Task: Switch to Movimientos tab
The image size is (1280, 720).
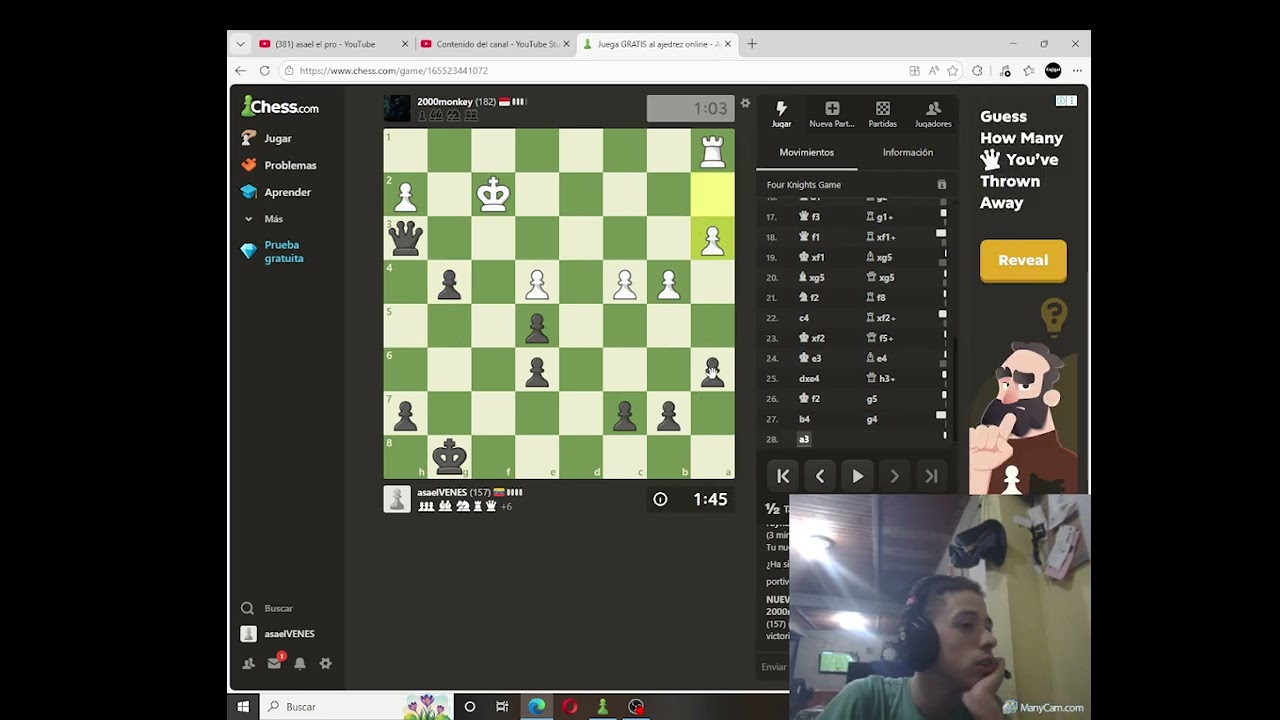Action: click(x=806, y=153)
